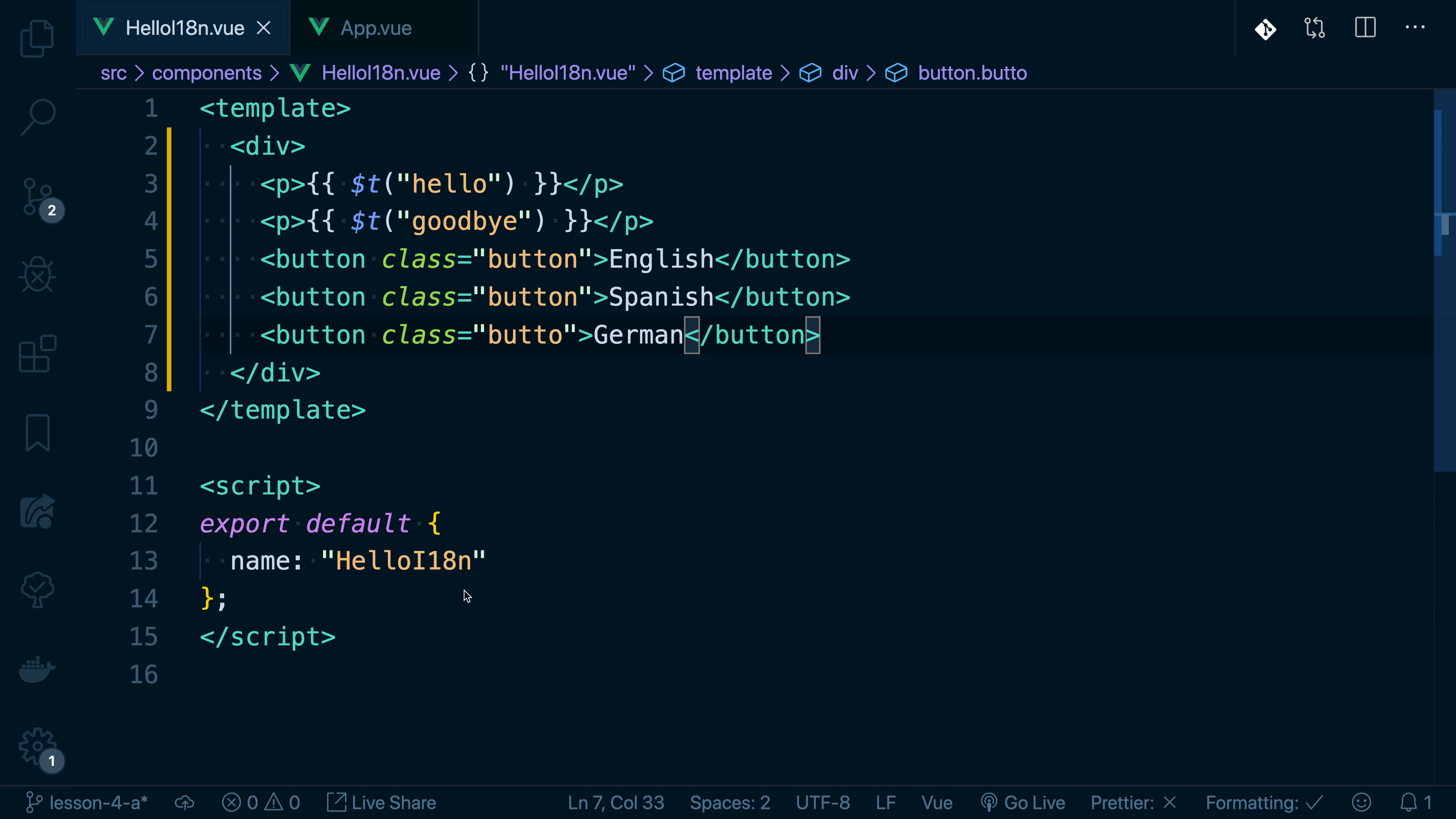
Task: Click export default on line 12
Action: point(305,523)
